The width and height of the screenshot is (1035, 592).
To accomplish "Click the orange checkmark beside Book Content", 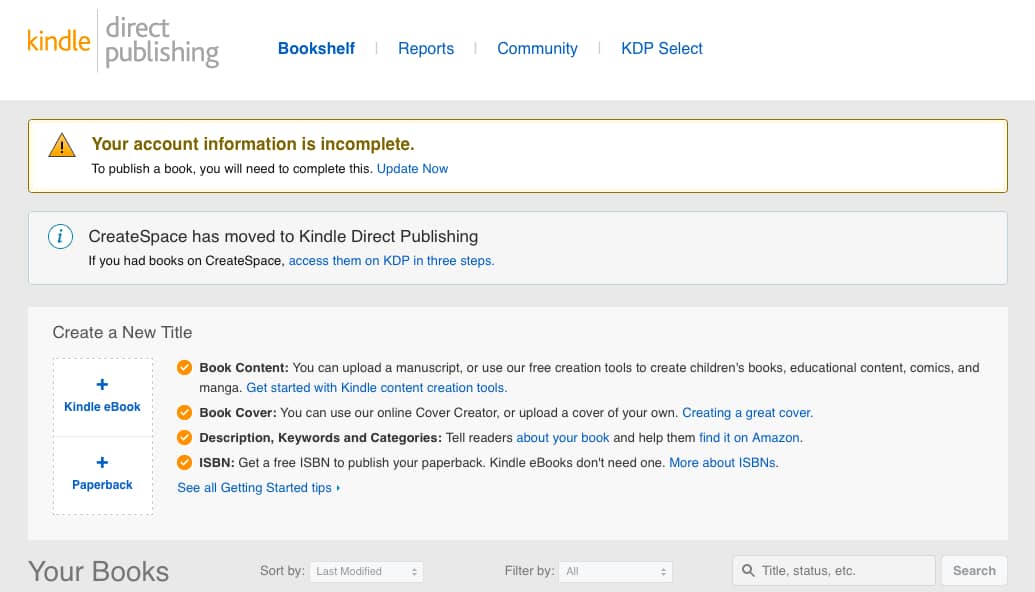I will point(184,368).
